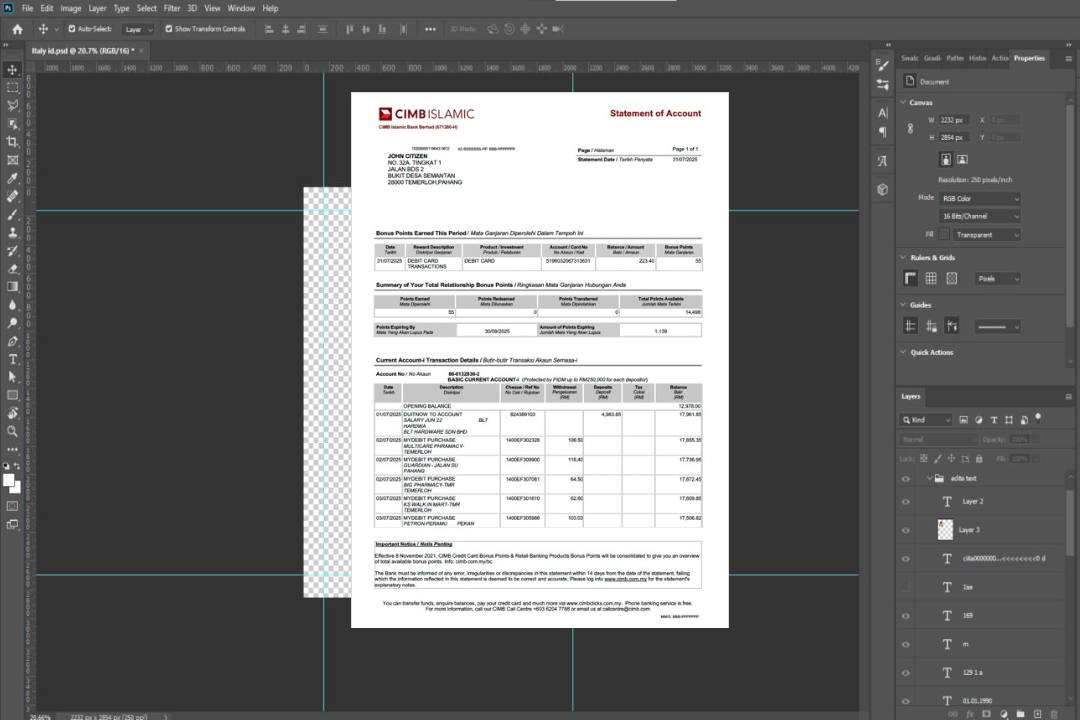Select the Rectangular Marquee tool
The image size is (1080, 720).
pos(12,88)
